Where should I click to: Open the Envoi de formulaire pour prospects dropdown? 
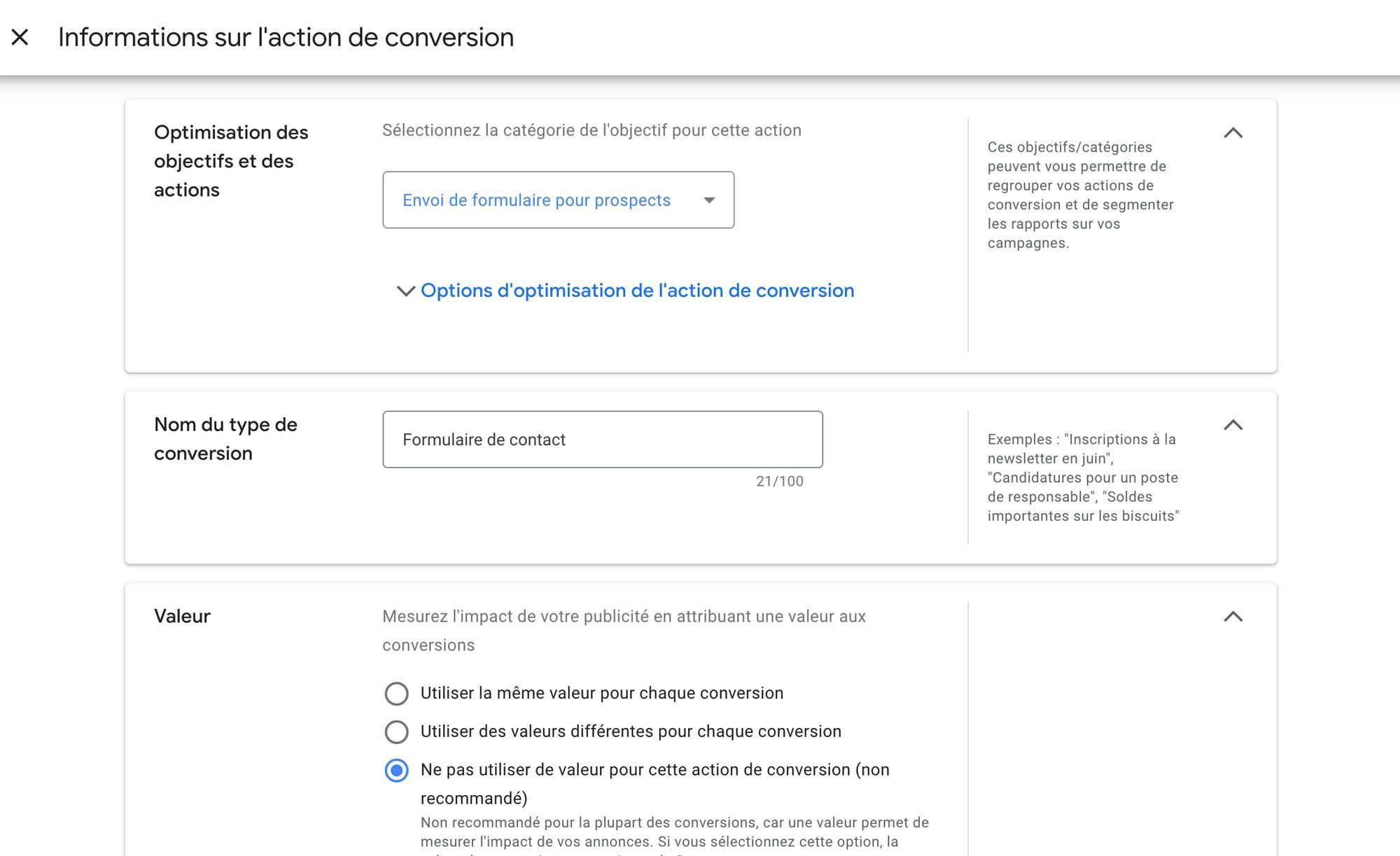558,200
